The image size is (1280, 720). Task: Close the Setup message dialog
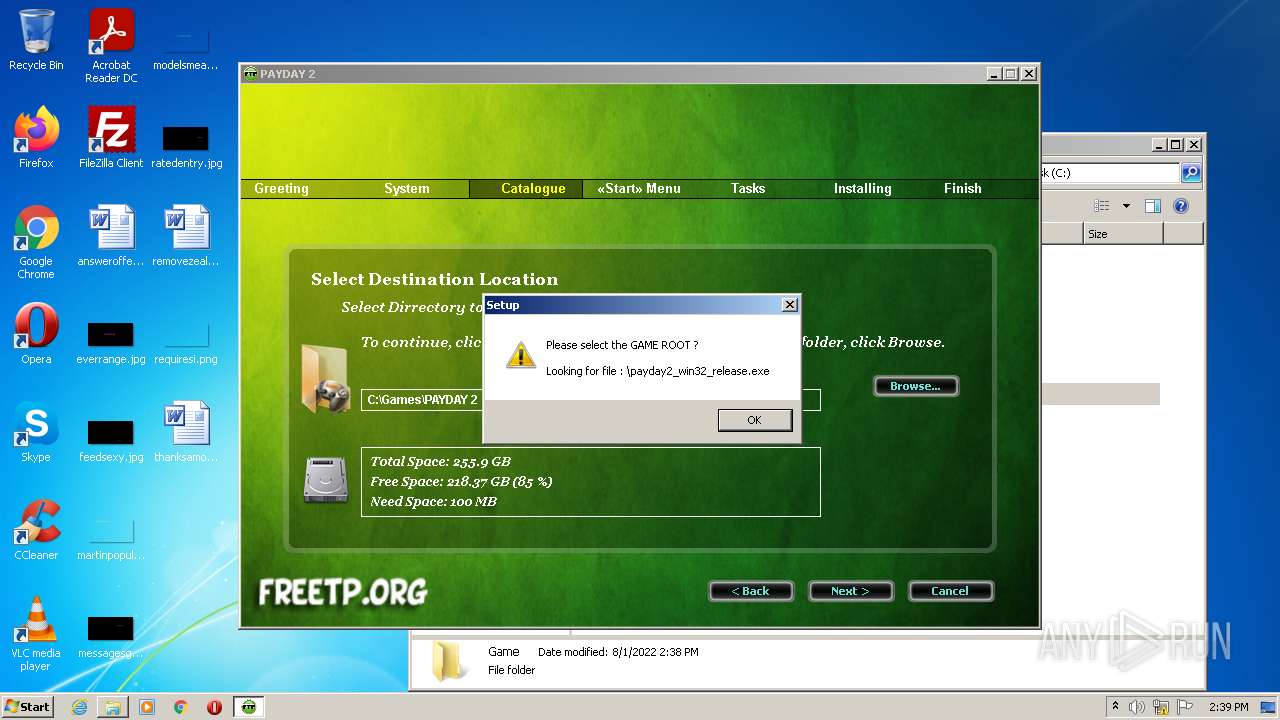tap(789, 304)
